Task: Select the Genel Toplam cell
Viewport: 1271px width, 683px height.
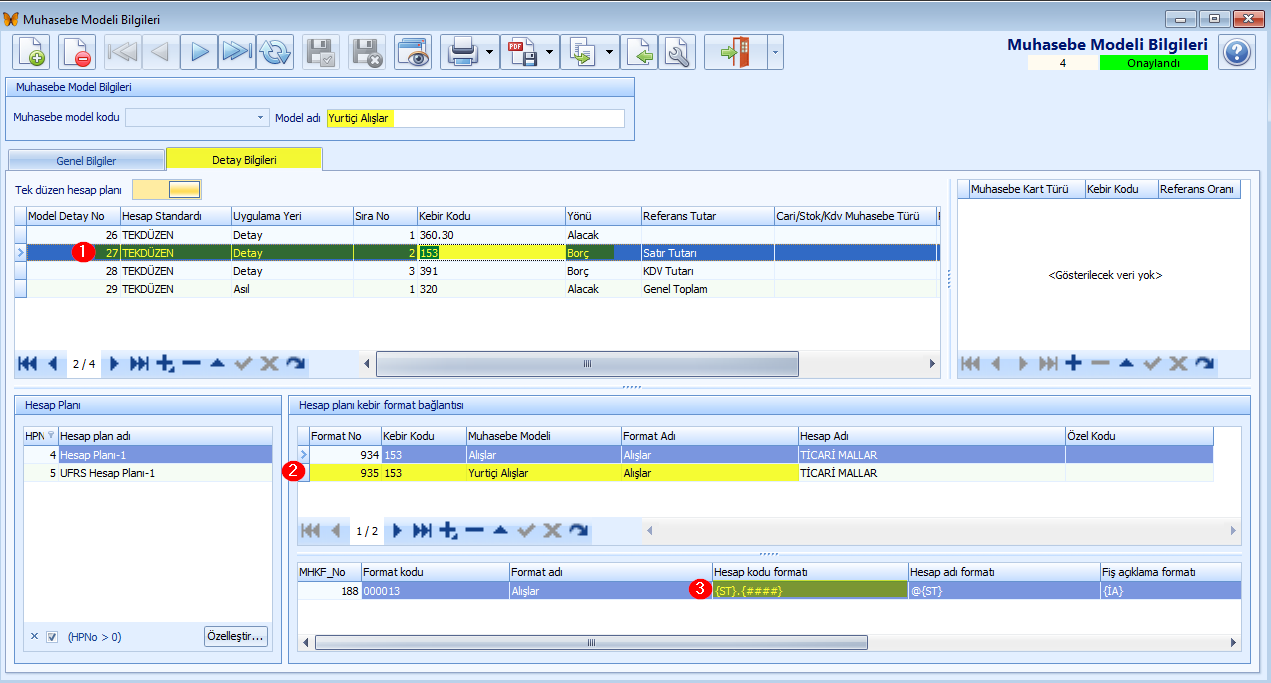Action: (x=707, y=289)
